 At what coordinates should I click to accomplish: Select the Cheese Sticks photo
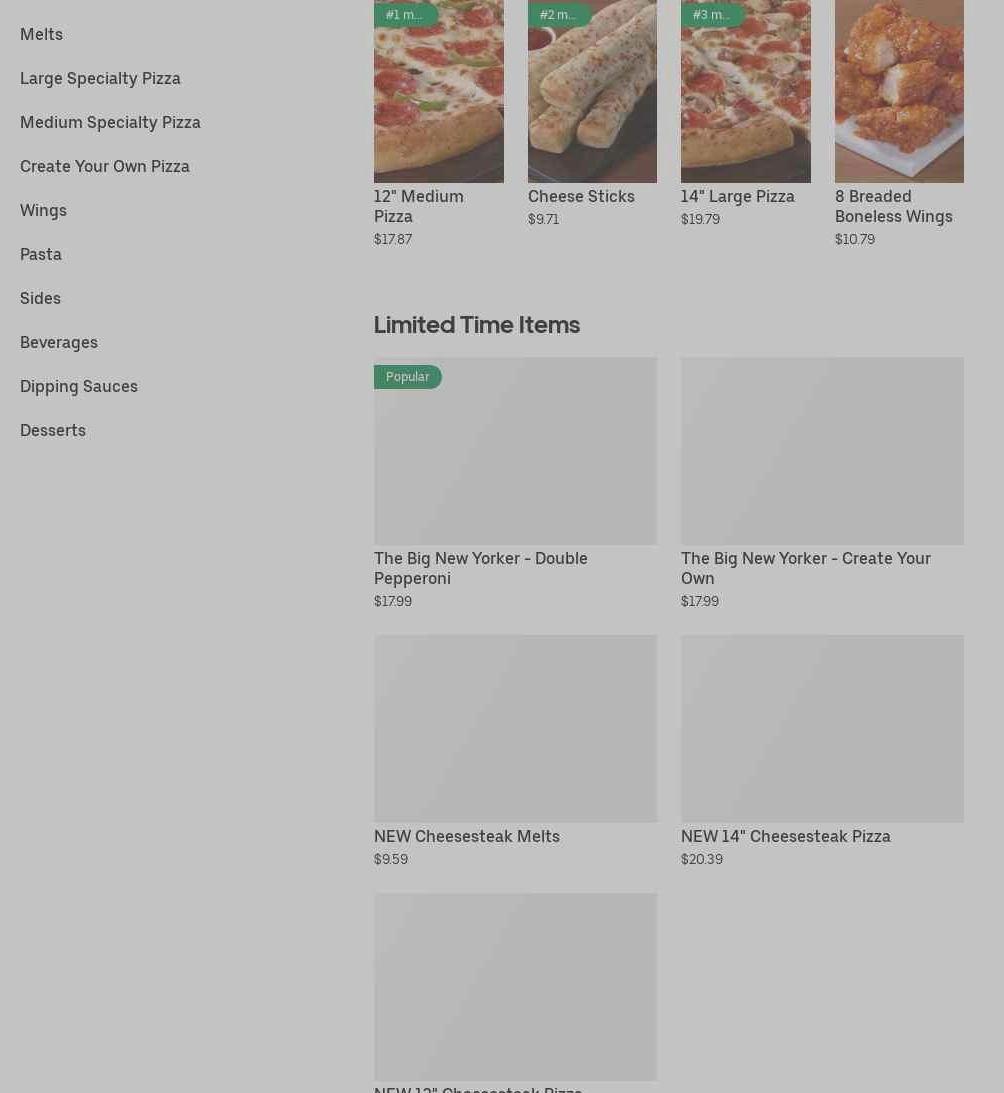tap(592, 95)
